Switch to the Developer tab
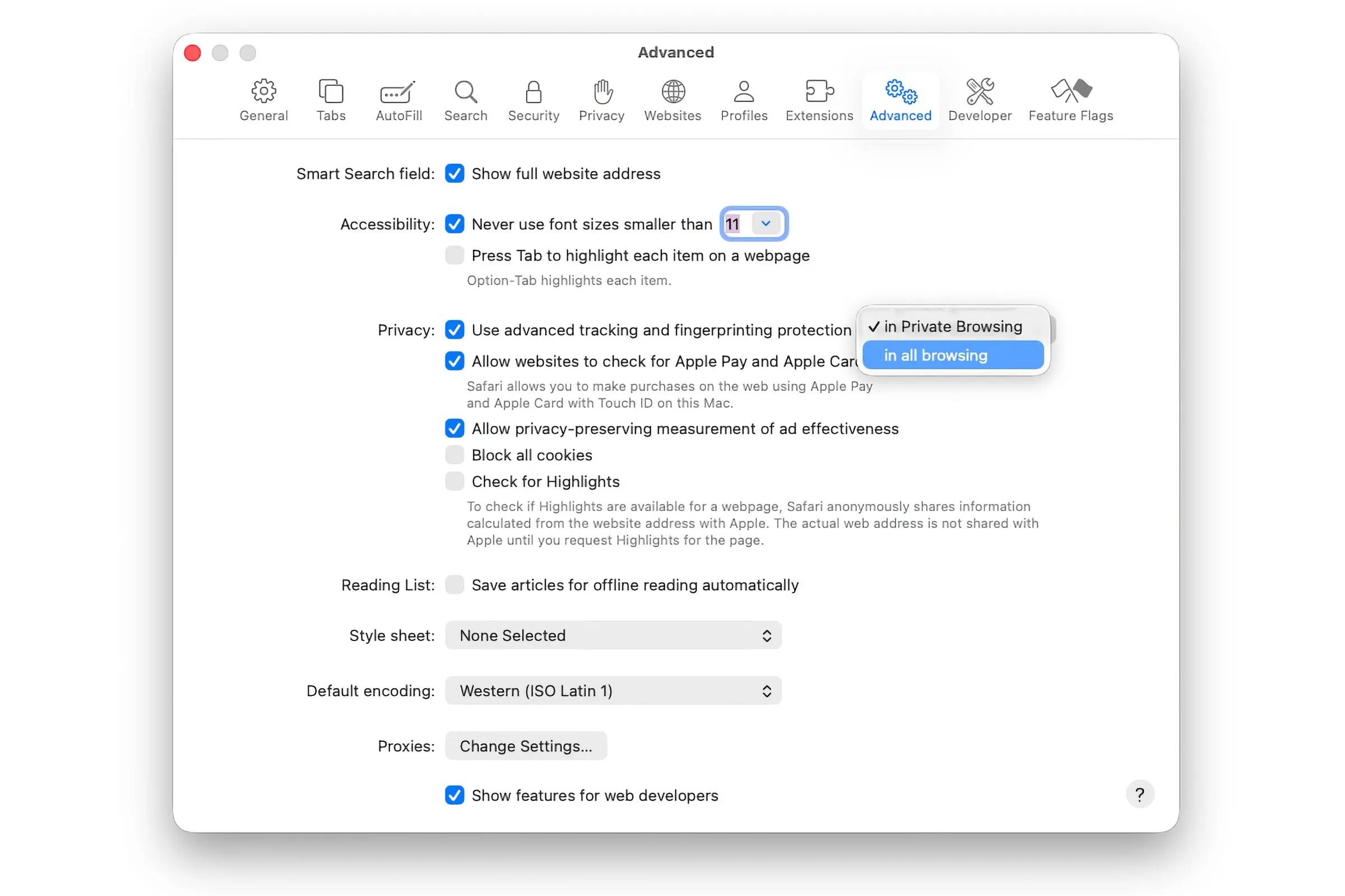 (980, 100)
